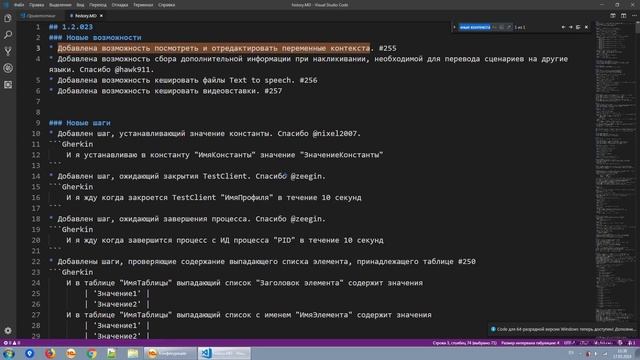The height and width of the screenshot is (360, 640).
Task: Click the '#250' issue reference
Action: 467,262
